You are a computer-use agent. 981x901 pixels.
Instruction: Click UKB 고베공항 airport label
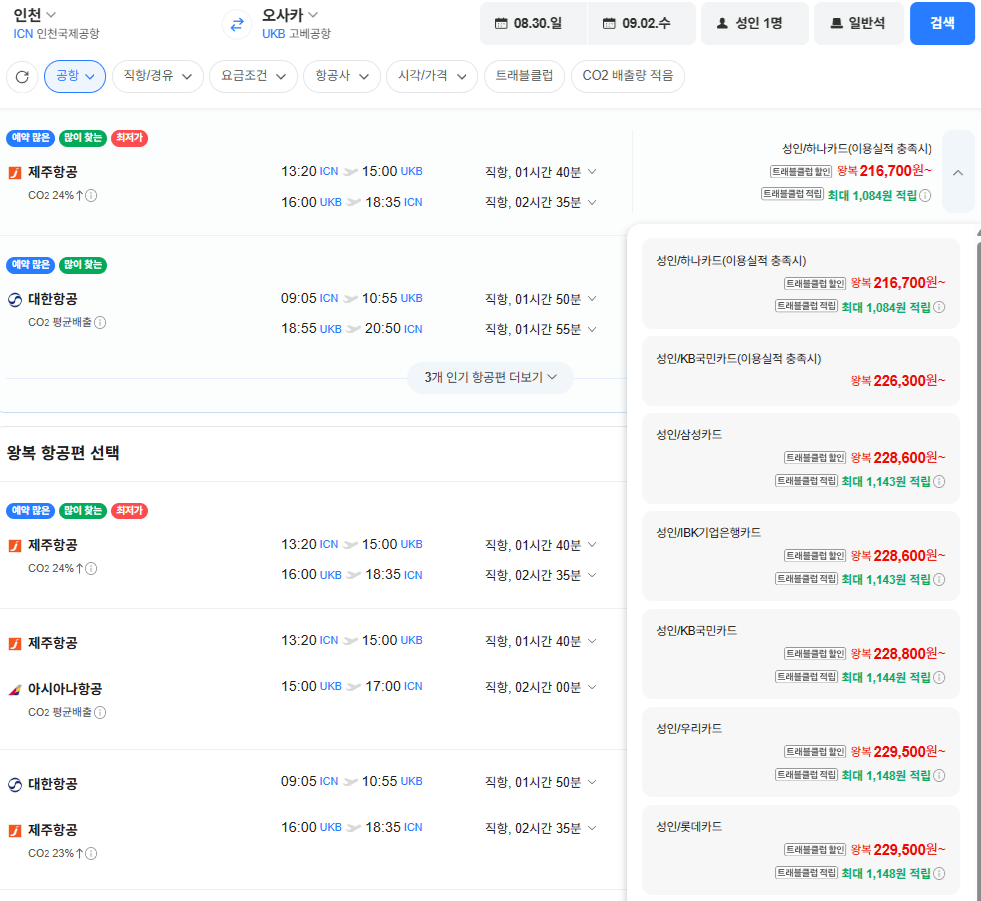[297, 34]
